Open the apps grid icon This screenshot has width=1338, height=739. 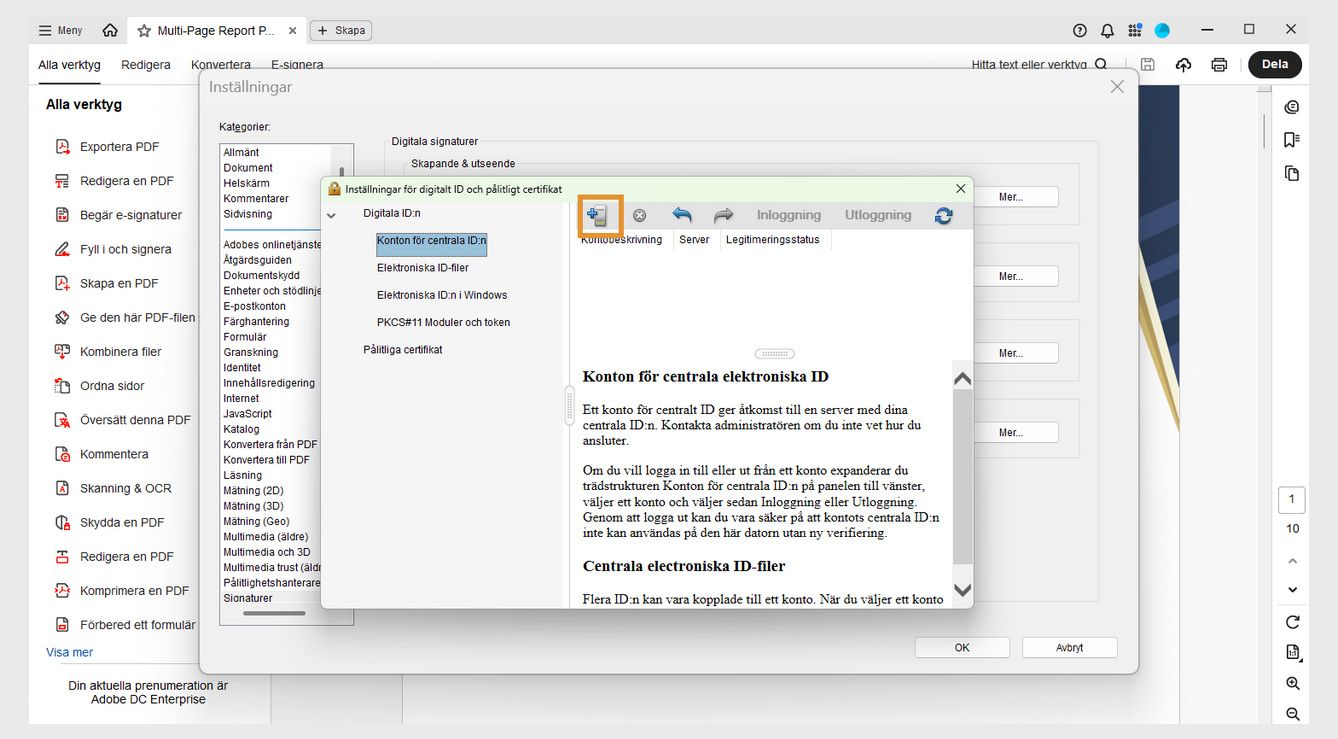point(1134,31)
